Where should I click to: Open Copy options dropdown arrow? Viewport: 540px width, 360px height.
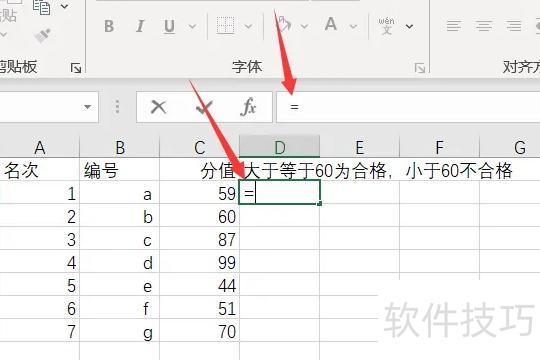[64, 6]
